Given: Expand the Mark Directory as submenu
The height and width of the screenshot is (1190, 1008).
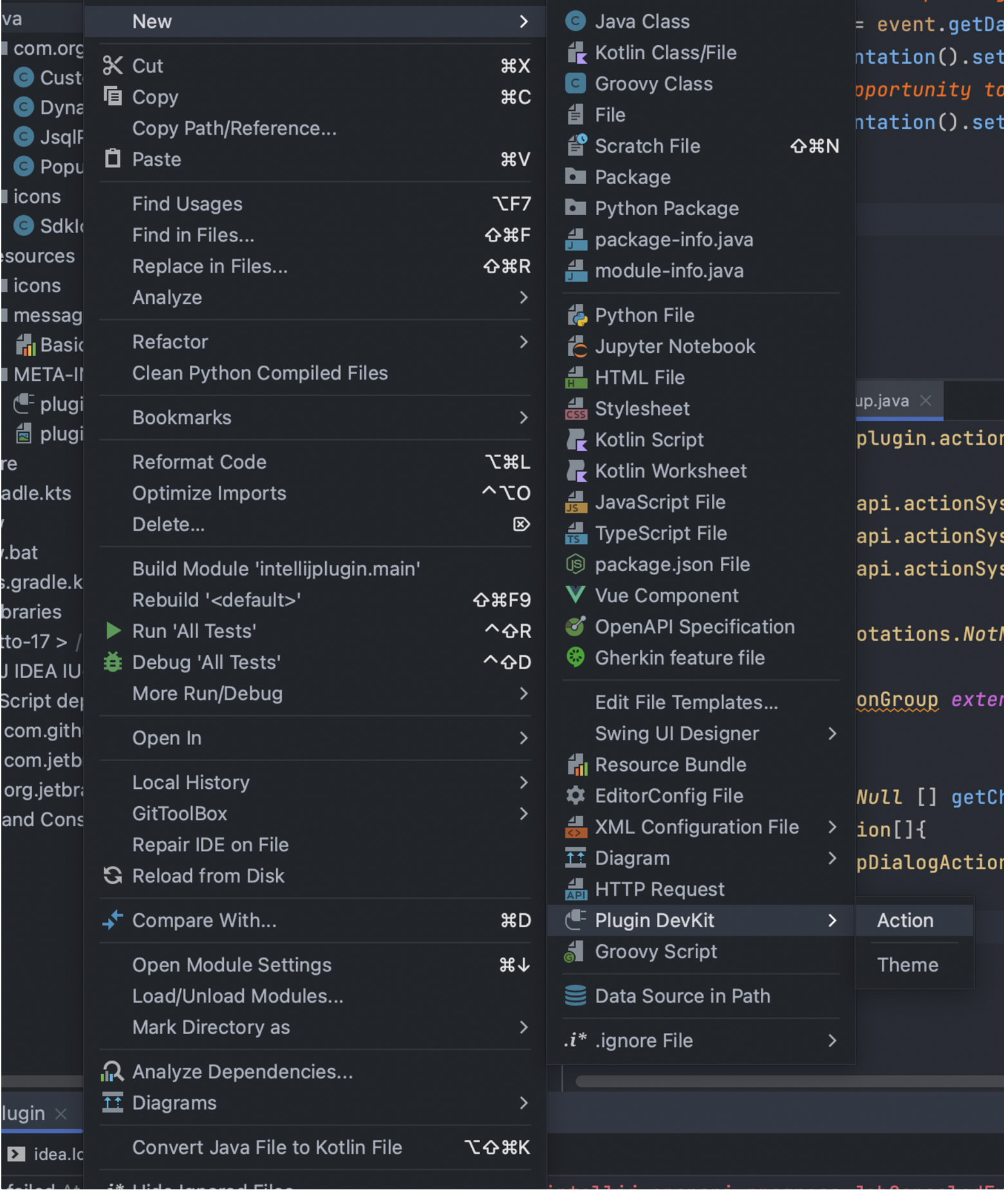Looking at the screenshot, I should click(315, 1027).
